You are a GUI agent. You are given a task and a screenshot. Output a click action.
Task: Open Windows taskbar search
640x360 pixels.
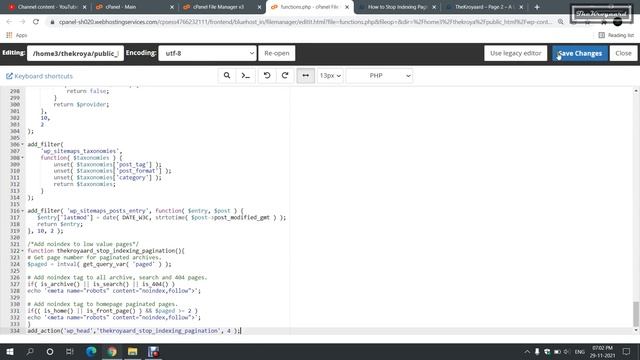coord(30,351)
